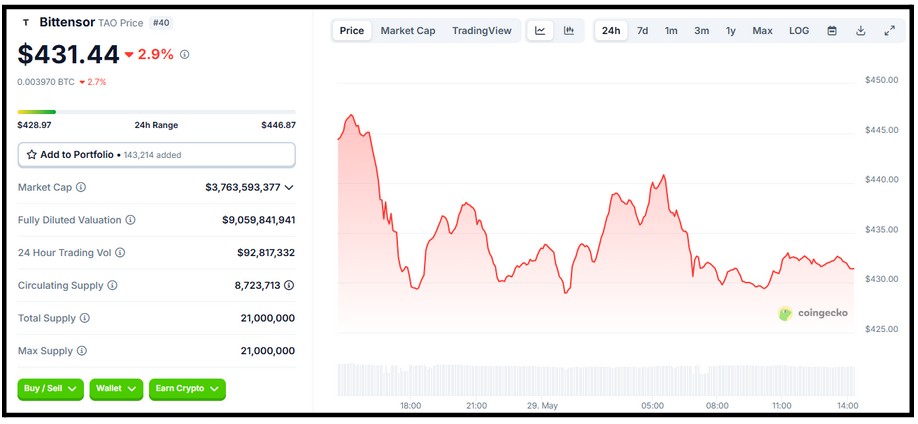This screenshot has height=424, width=918.
Task: Click the 24h Range progress bar
Action: coord(156,112)
